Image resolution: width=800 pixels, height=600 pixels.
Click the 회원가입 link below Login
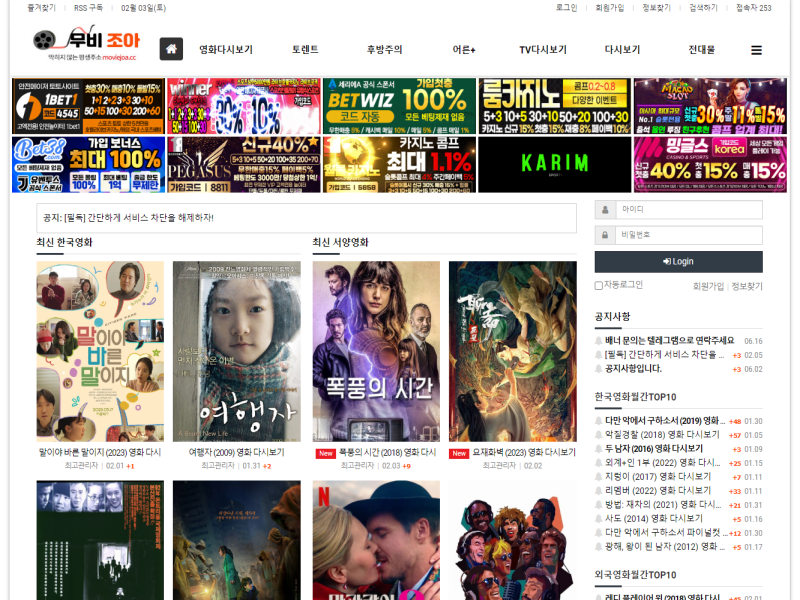(x=708, y=286)
